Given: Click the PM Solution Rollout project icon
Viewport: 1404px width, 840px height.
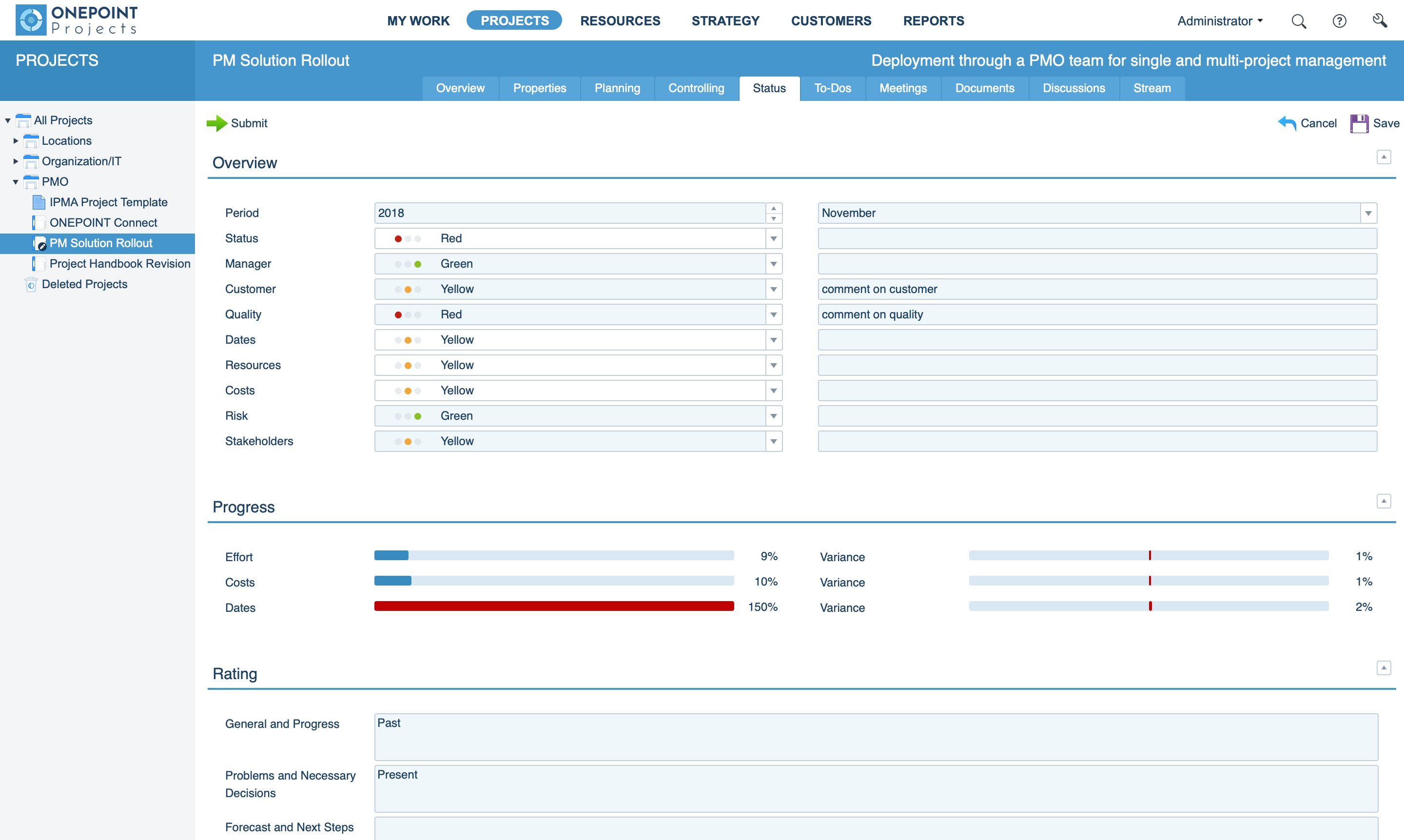Looking at the screenshot, I should tap(39, 243).
